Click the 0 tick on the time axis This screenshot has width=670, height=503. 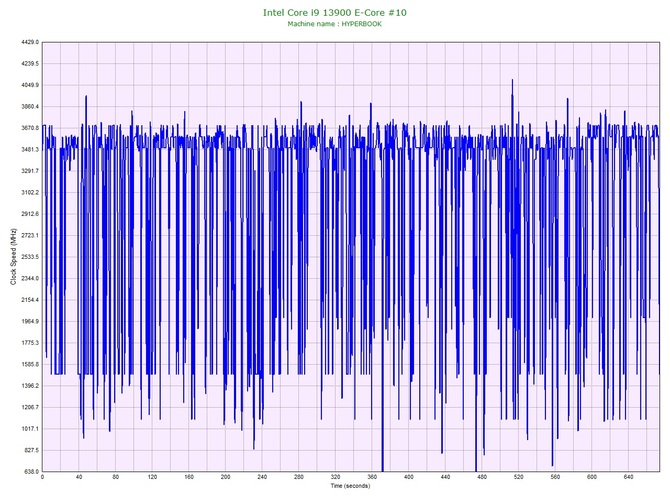42,477
